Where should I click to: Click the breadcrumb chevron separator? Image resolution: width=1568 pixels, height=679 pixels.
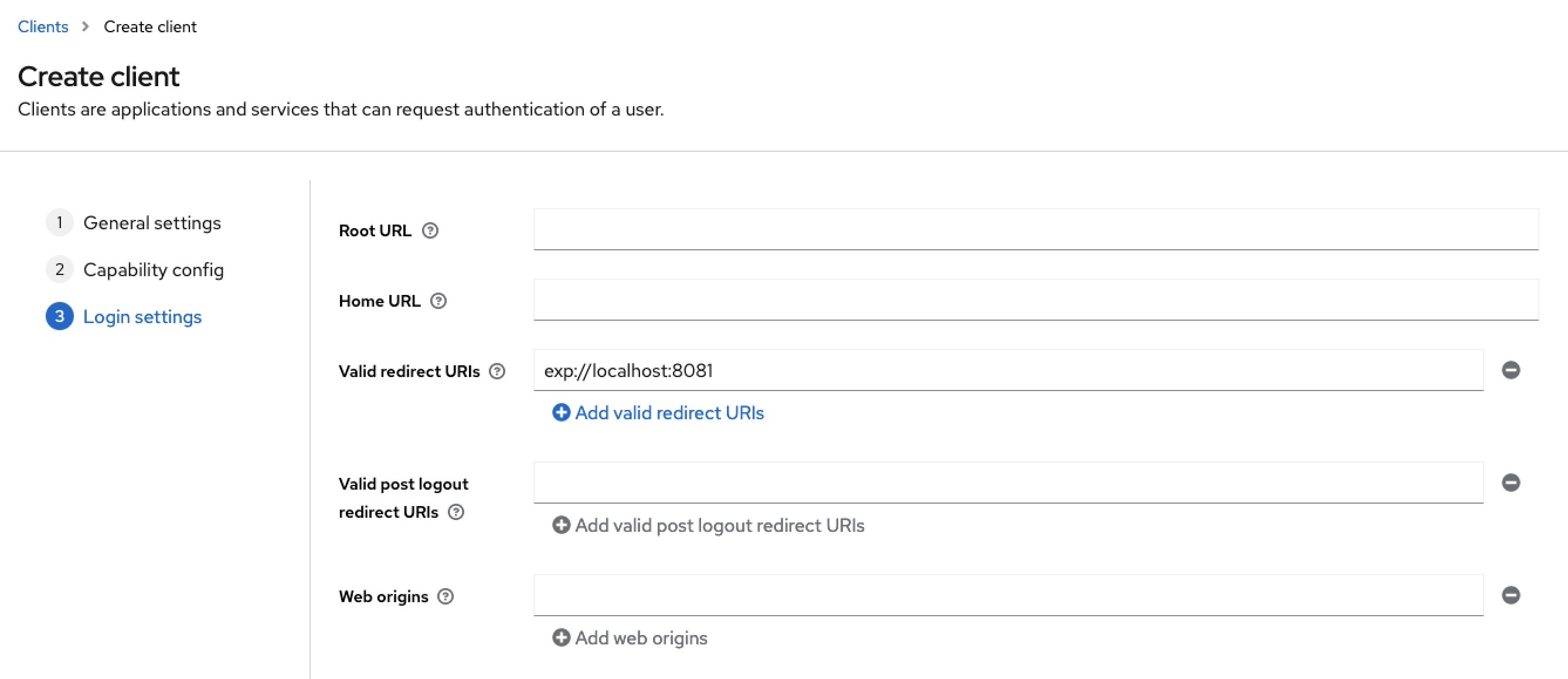[x=86, y=27]
